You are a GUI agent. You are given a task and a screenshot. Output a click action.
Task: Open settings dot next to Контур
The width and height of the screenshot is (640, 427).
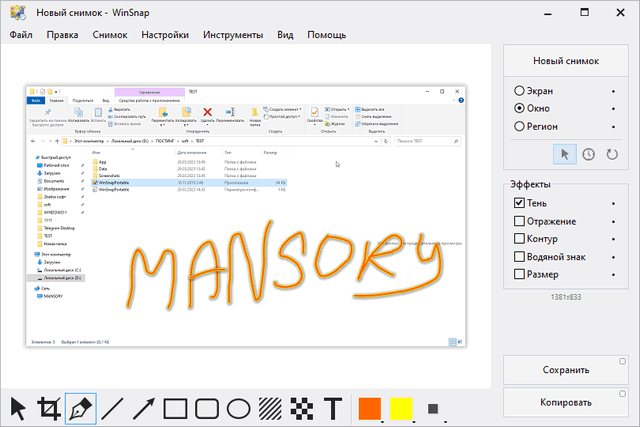coord(612,239)
